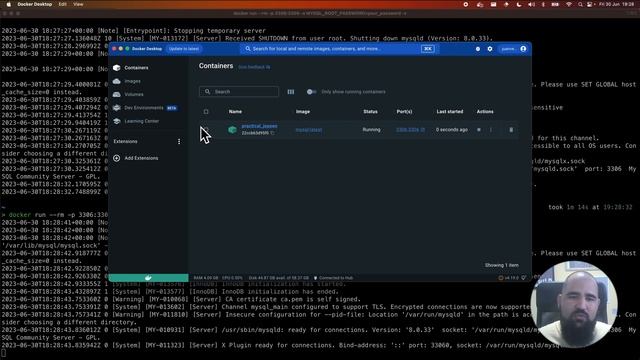Click the Do Not Disturb moon icon
The width and height of the screenshot is (640, 360).
tap(519, 4)
